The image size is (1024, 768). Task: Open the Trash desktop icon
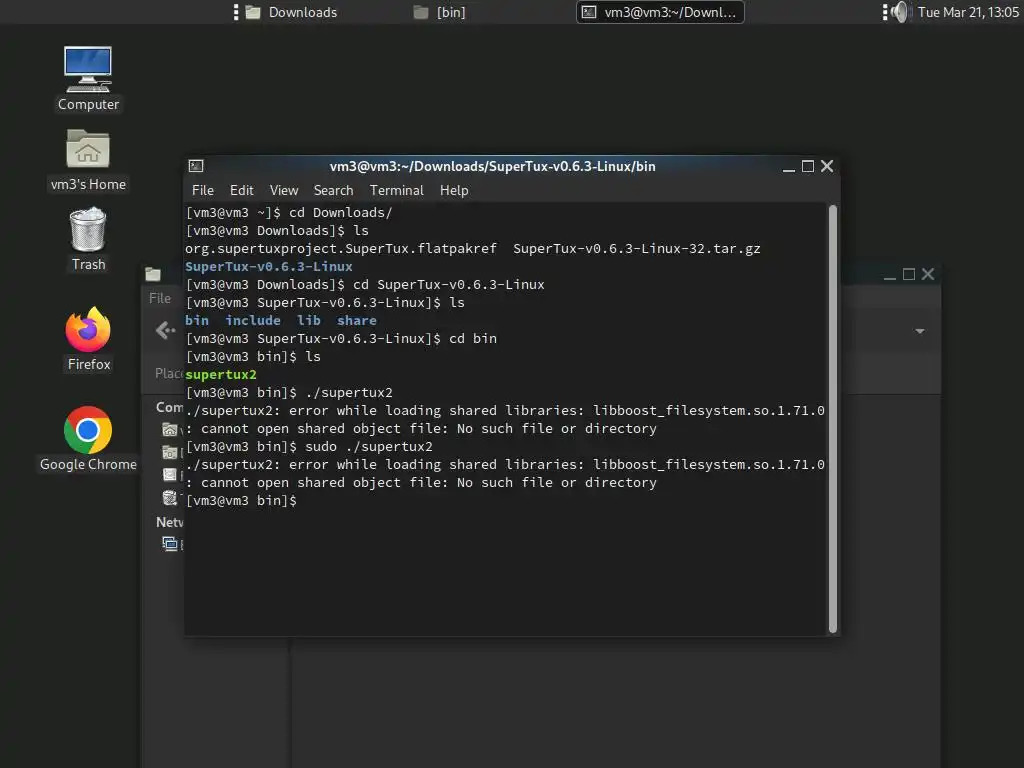point(88,239)
